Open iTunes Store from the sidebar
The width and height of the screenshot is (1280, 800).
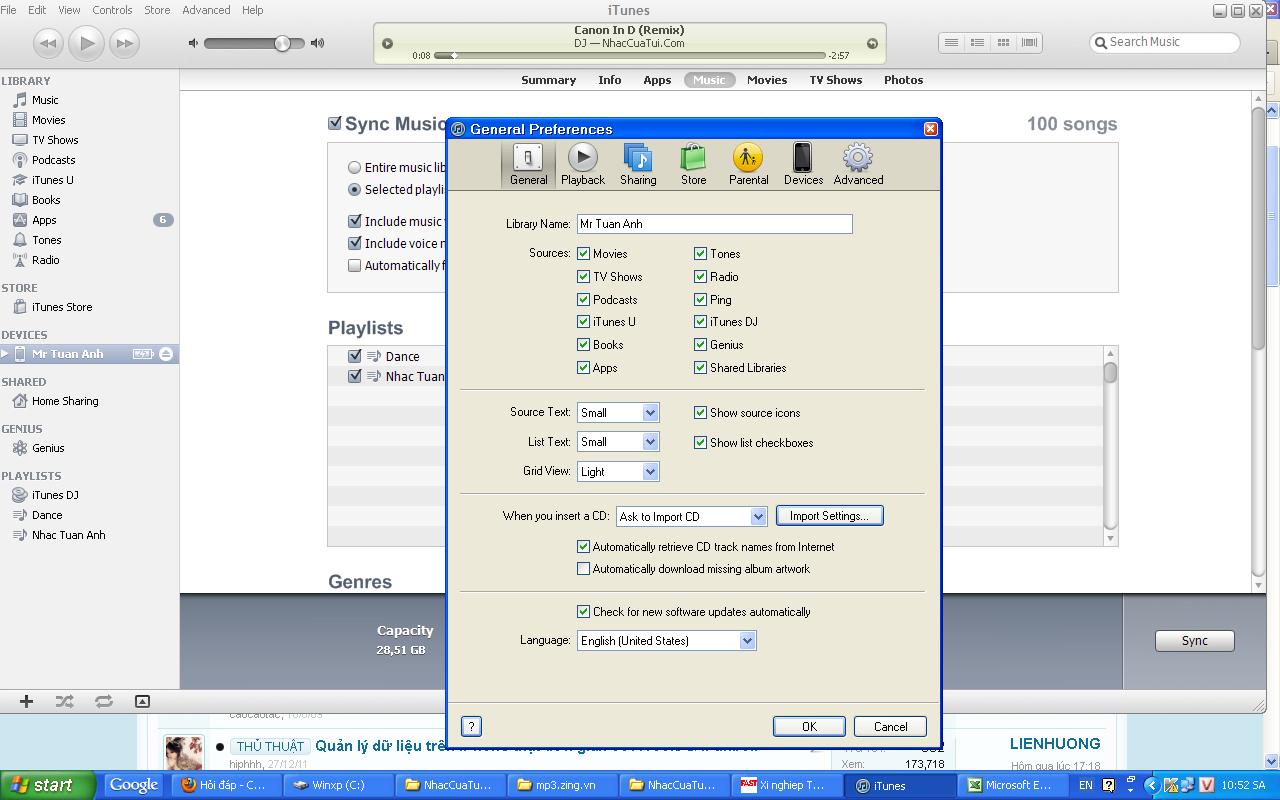click(x=61, y=307)
